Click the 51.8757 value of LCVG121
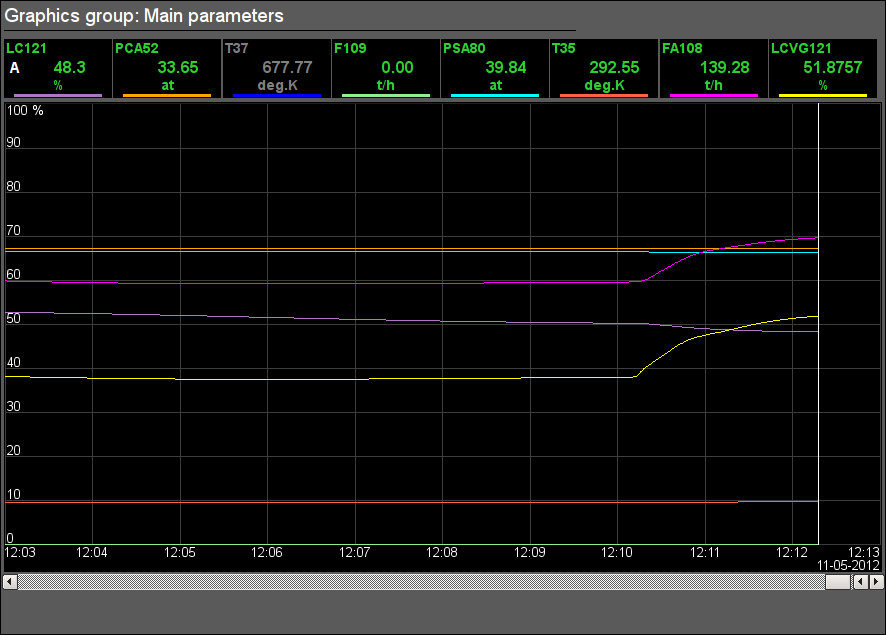Viewport: 886px width, 635px height. [x=833, y=67]
